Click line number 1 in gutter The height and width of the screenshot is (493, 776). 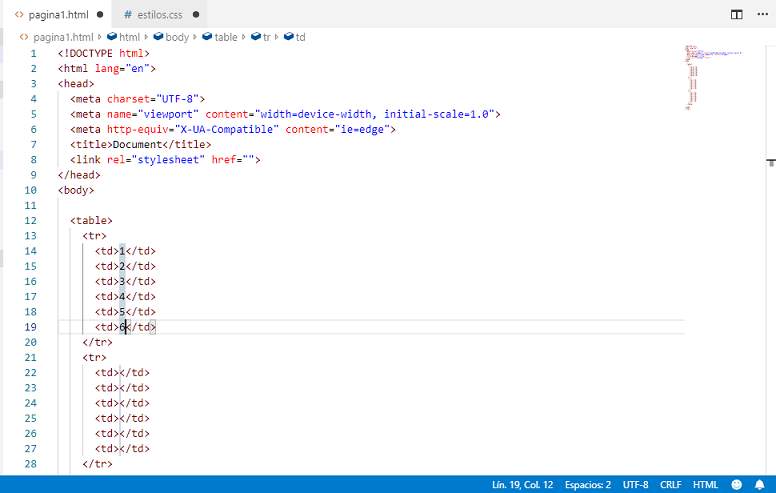(33, 53)
